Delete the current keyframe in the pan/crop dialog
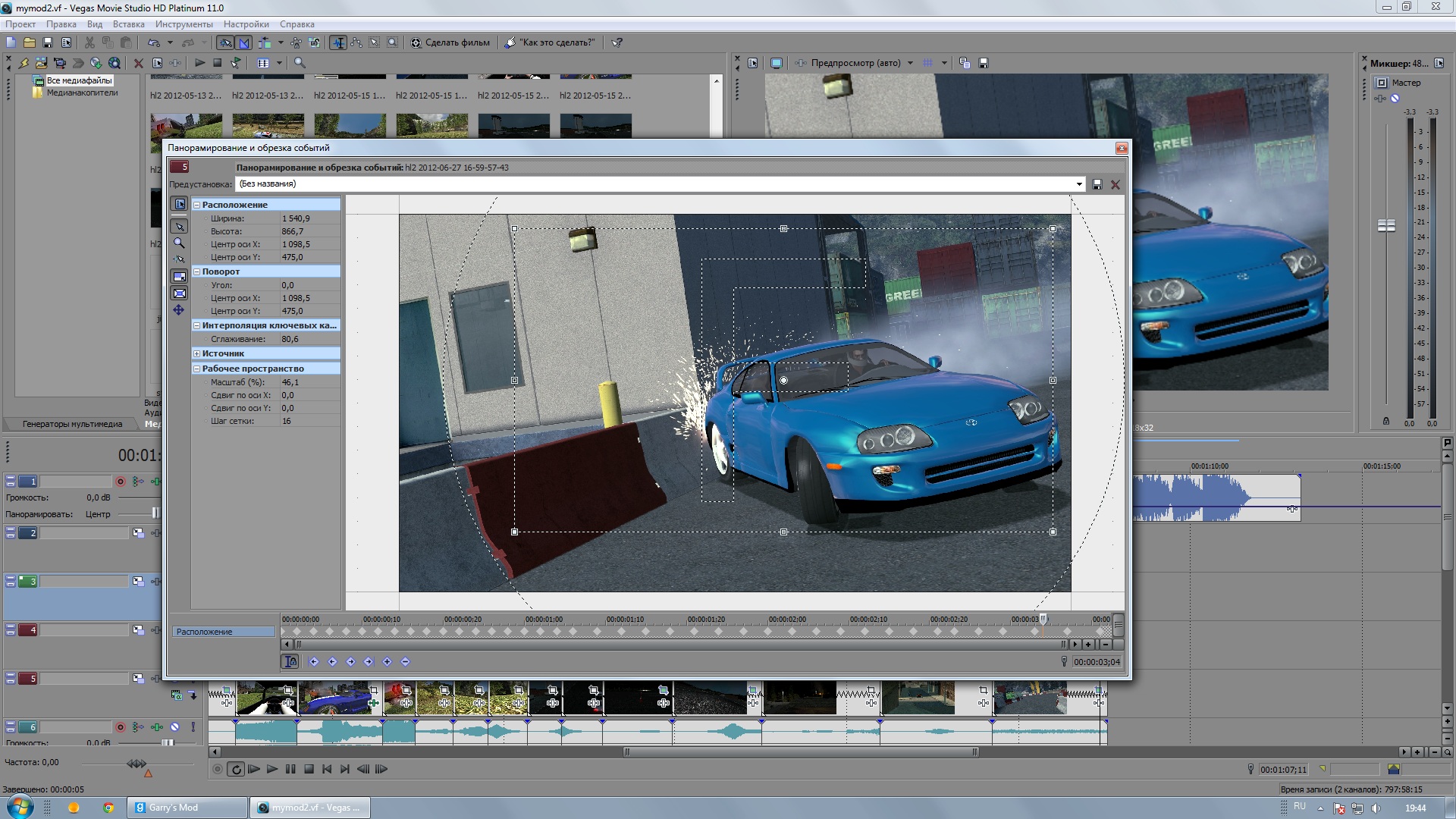 (405, 661)
